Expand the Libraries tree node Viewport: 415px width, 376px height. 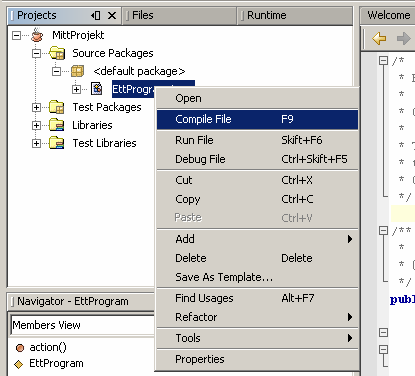coord(36,125)
